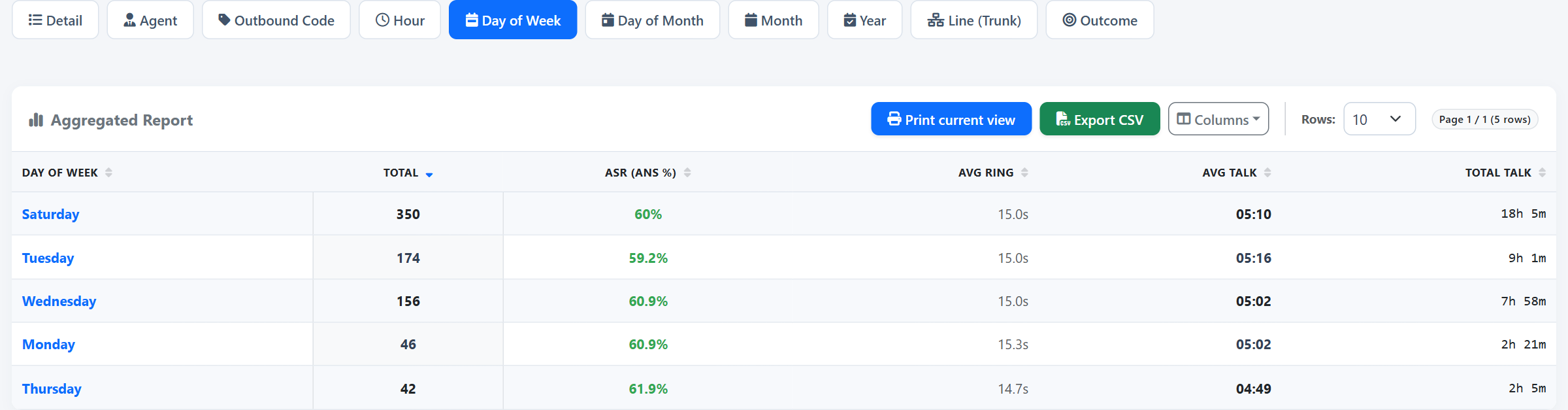This screenshot has width=1568, height=410.
Task: Click the 'Page 1 / 1 (5 rows)' indicator
Action: tap(1484, 120)
